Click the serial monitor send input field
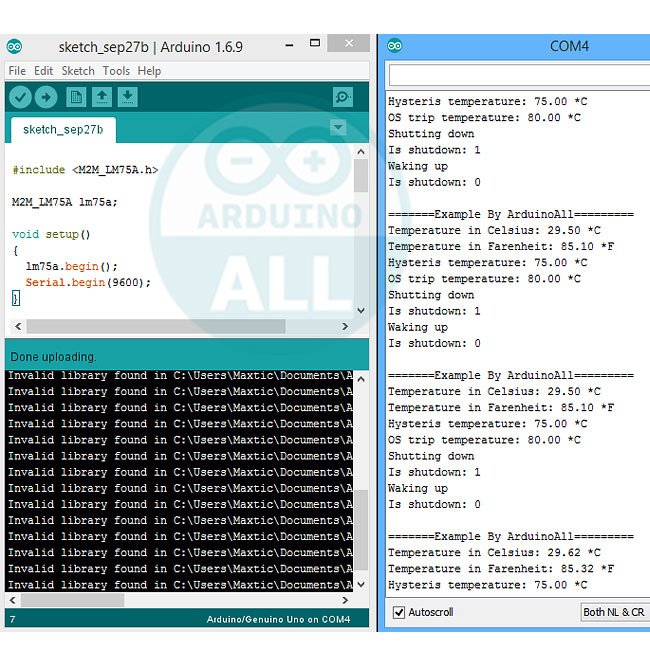The width and height of the screenshot is (650, 650). pos(519,75)
